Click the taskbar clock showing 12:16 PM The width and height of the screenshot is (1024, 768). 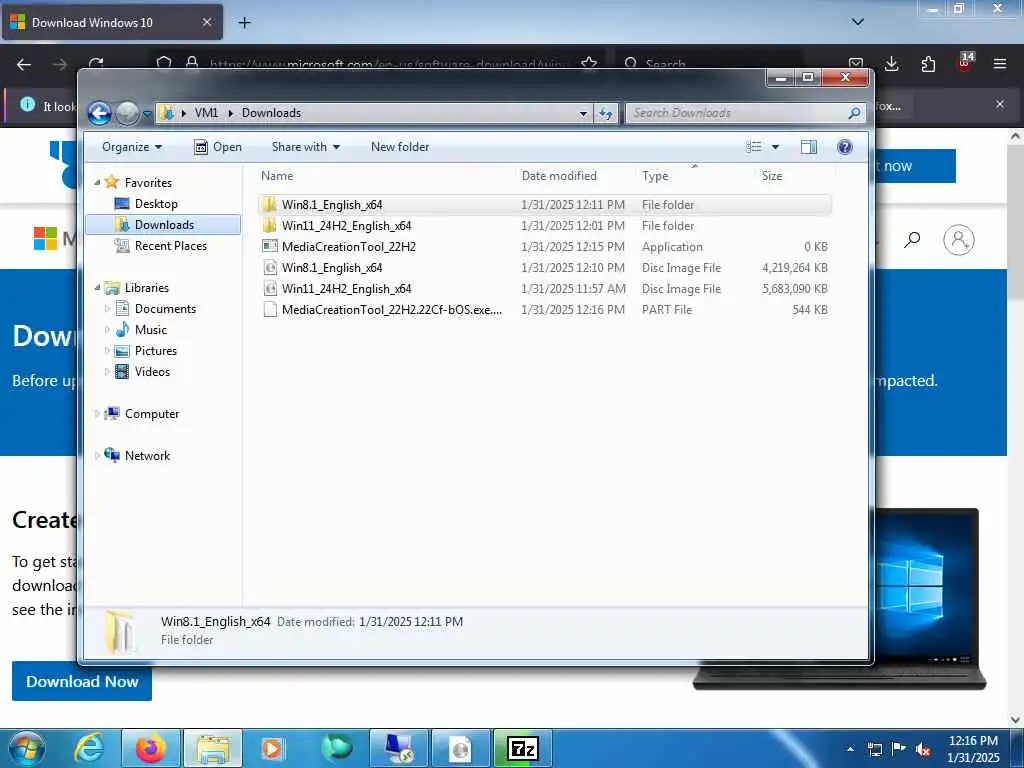coord(973,748)
